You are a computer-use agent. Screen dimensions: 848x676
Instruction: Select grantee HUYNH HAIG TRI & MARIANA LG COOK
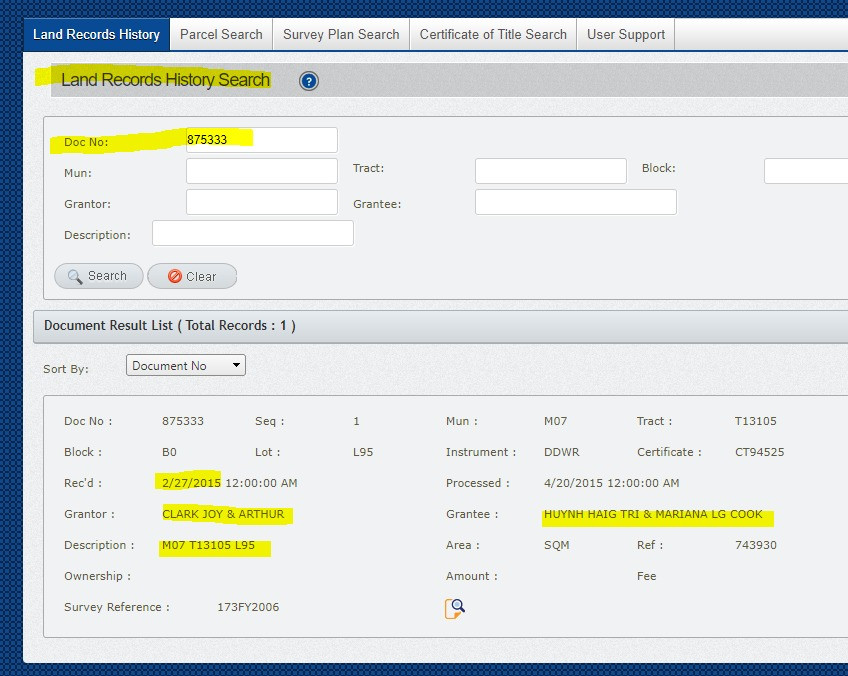coord(653,514)
